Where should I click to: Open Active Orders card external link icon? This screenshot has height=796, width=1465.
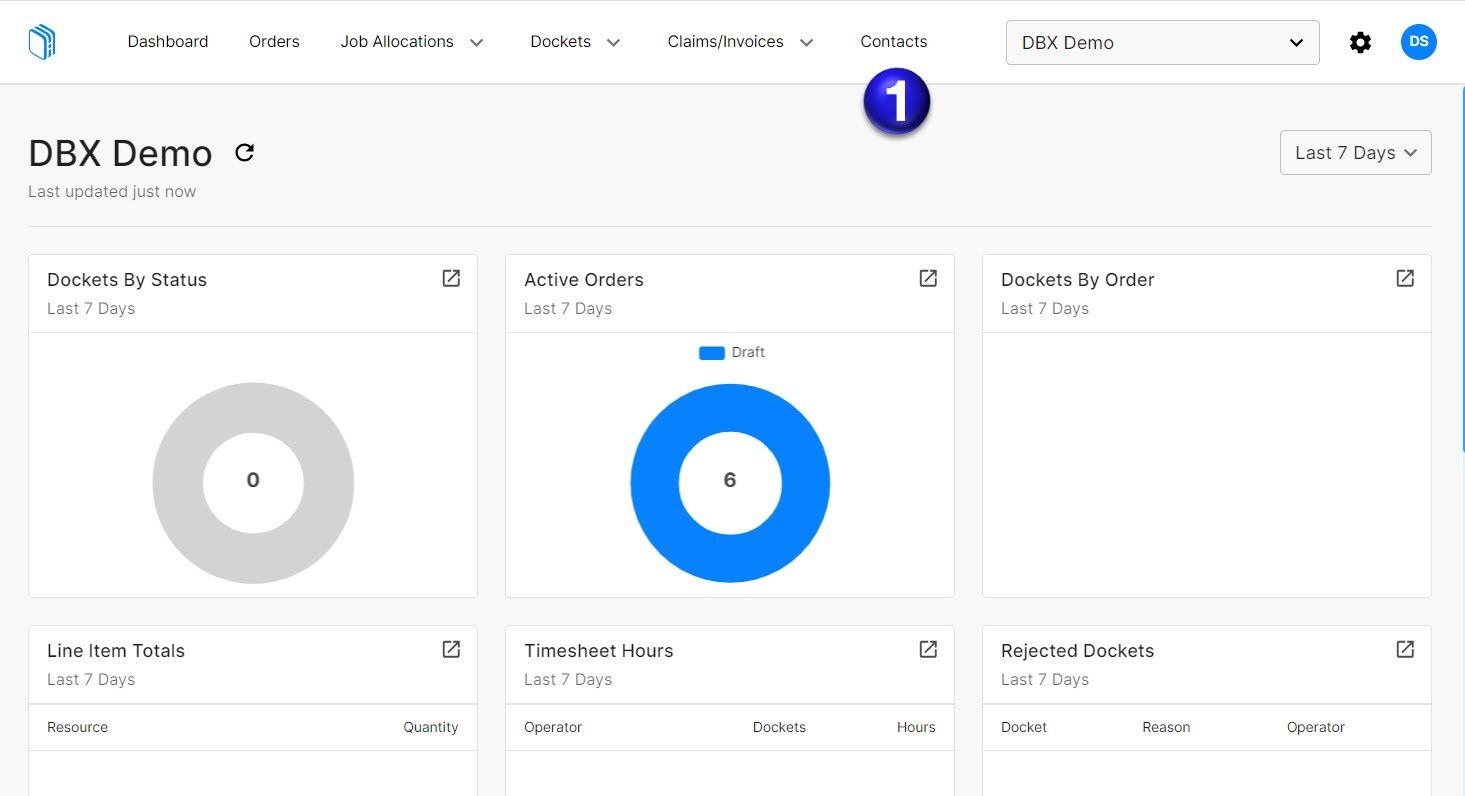(928, 278)
